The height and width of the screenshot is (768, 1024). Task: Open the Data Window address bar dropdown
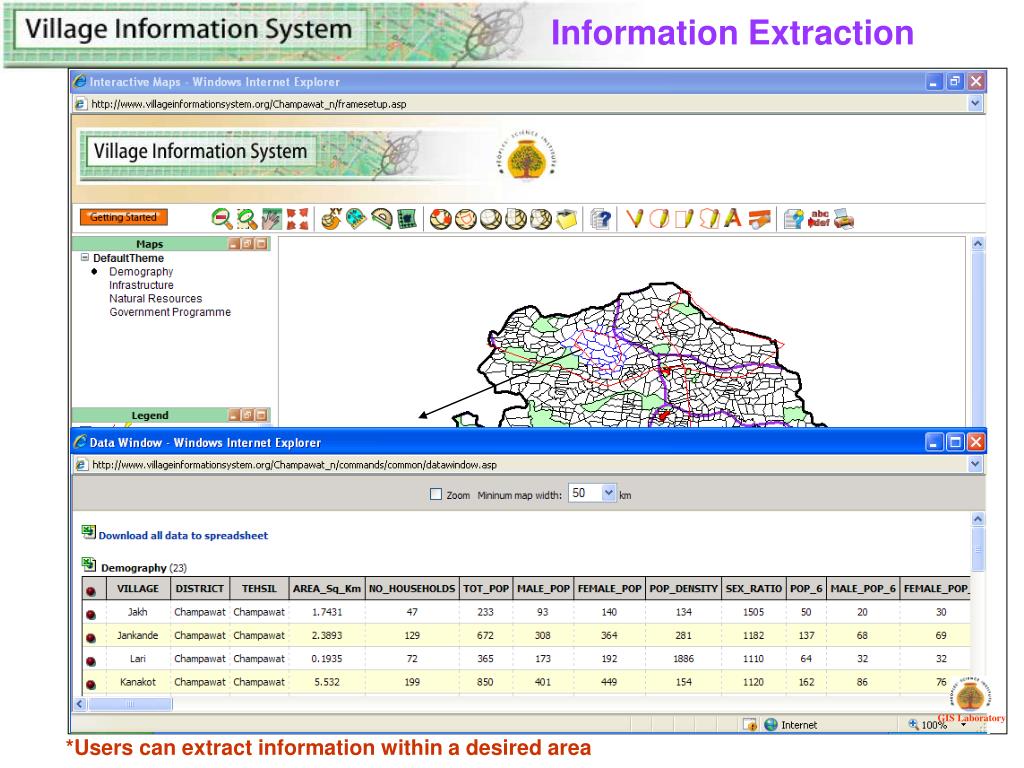975,464
